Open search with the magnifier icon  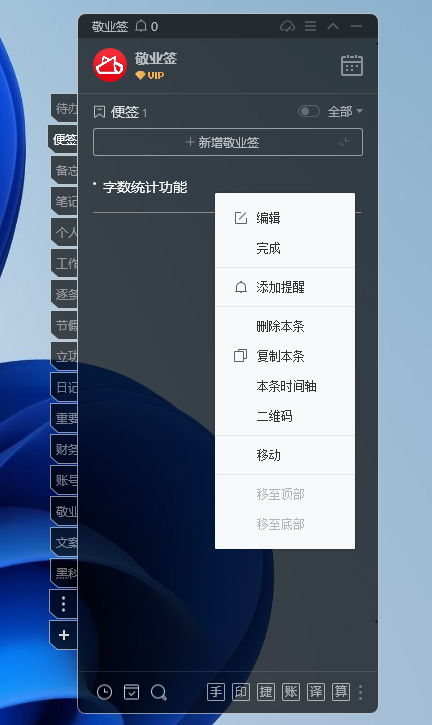pos(159,692)
